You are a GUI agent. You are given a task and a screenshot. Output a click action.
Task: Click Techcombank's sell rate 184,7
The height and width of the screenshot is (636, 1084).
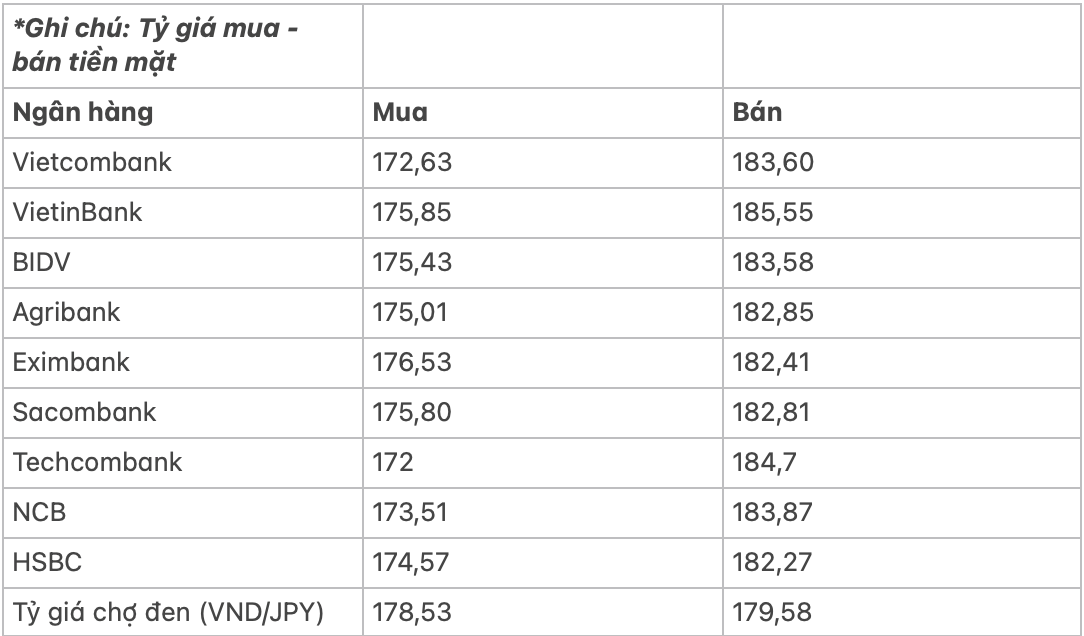point(767,463)
